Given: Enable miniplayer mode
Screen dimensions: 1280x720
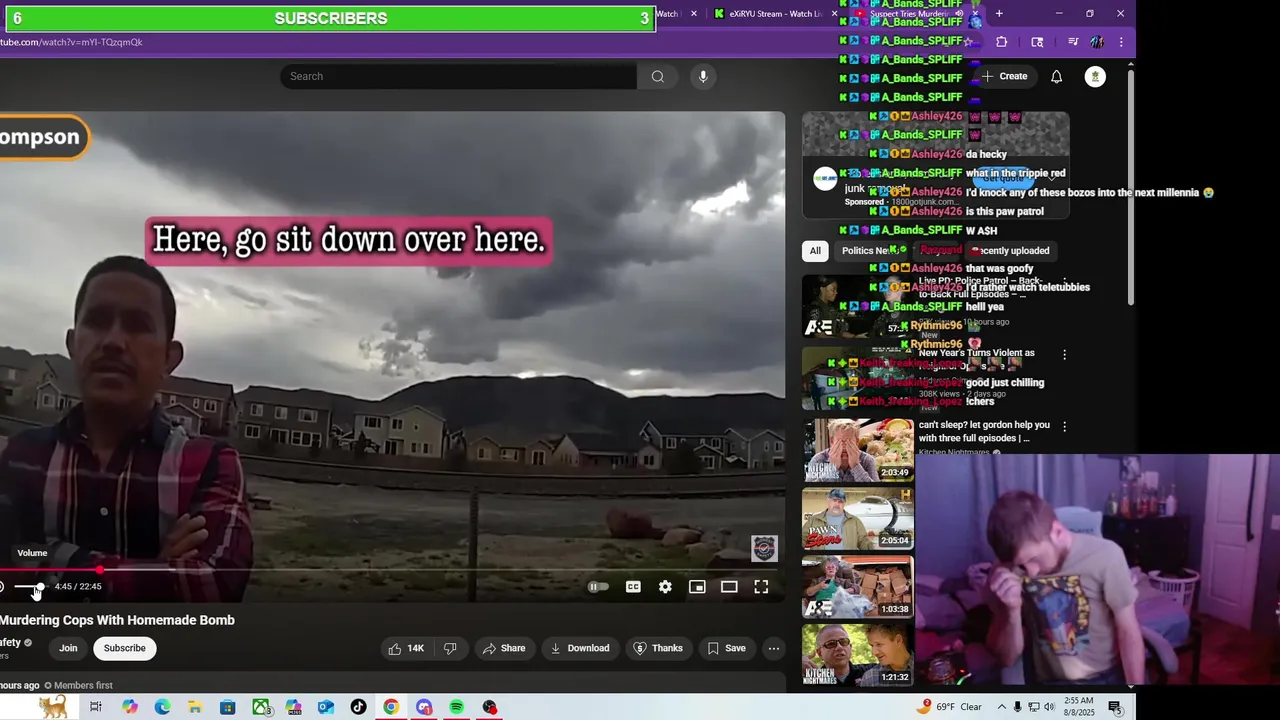Looking at the screenshot, I should 697,587.
